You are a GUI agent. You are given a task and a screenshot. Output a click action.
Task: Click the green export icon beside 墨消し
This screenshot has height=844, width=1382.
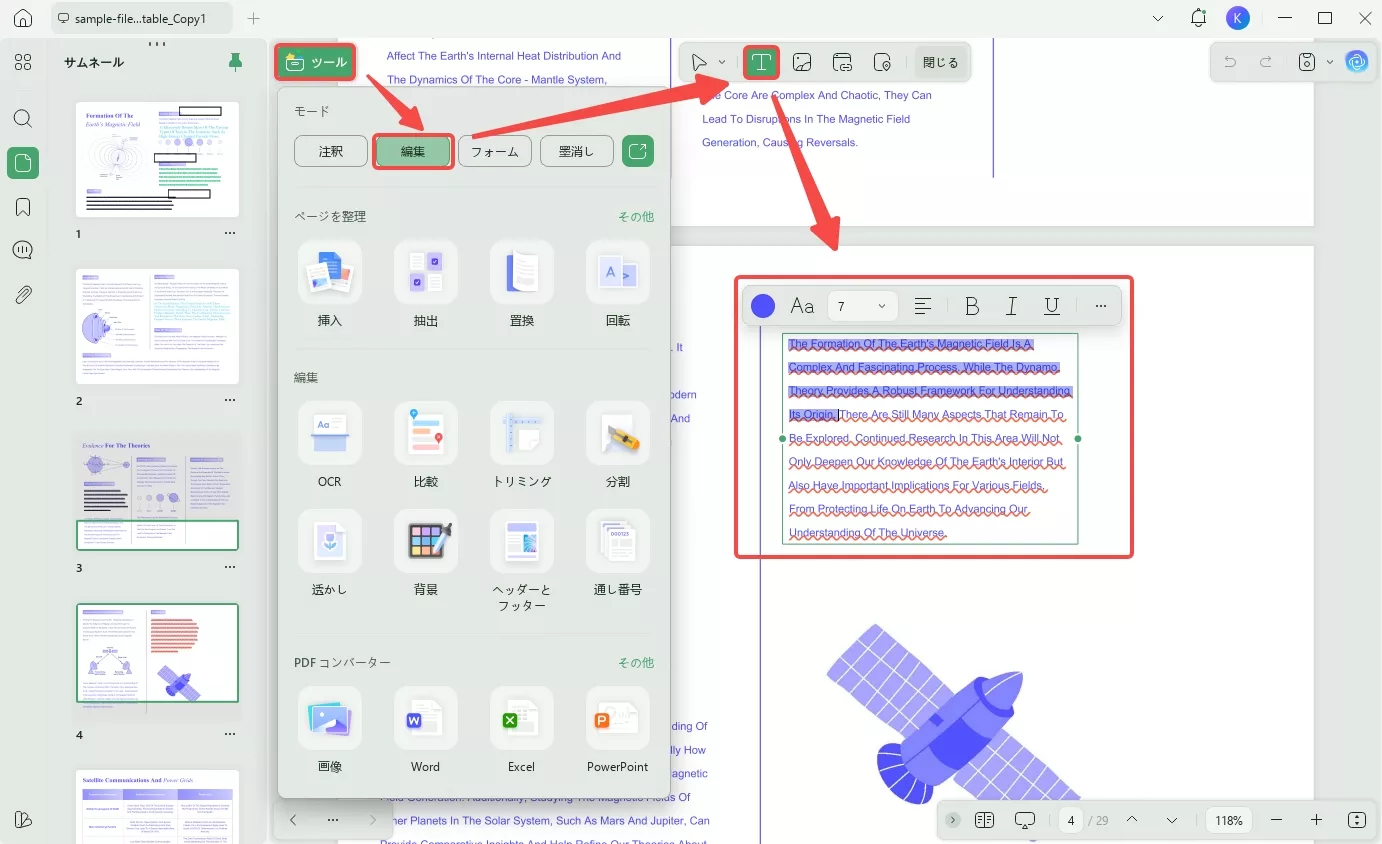tap(638, 152)
